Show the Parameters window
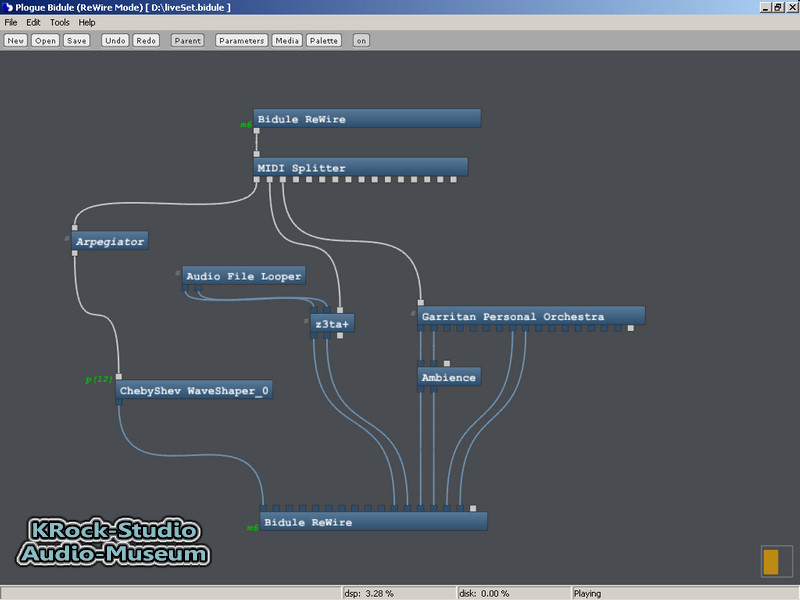Viewport: 800px width, 600px height. coord(242,41)
